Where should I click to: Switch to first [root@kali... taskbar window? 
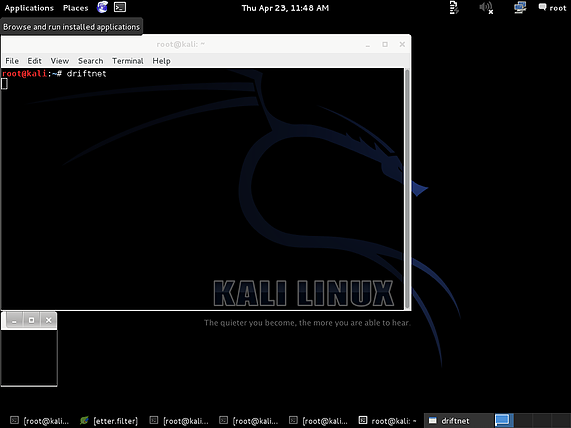(x=39, y=421)
